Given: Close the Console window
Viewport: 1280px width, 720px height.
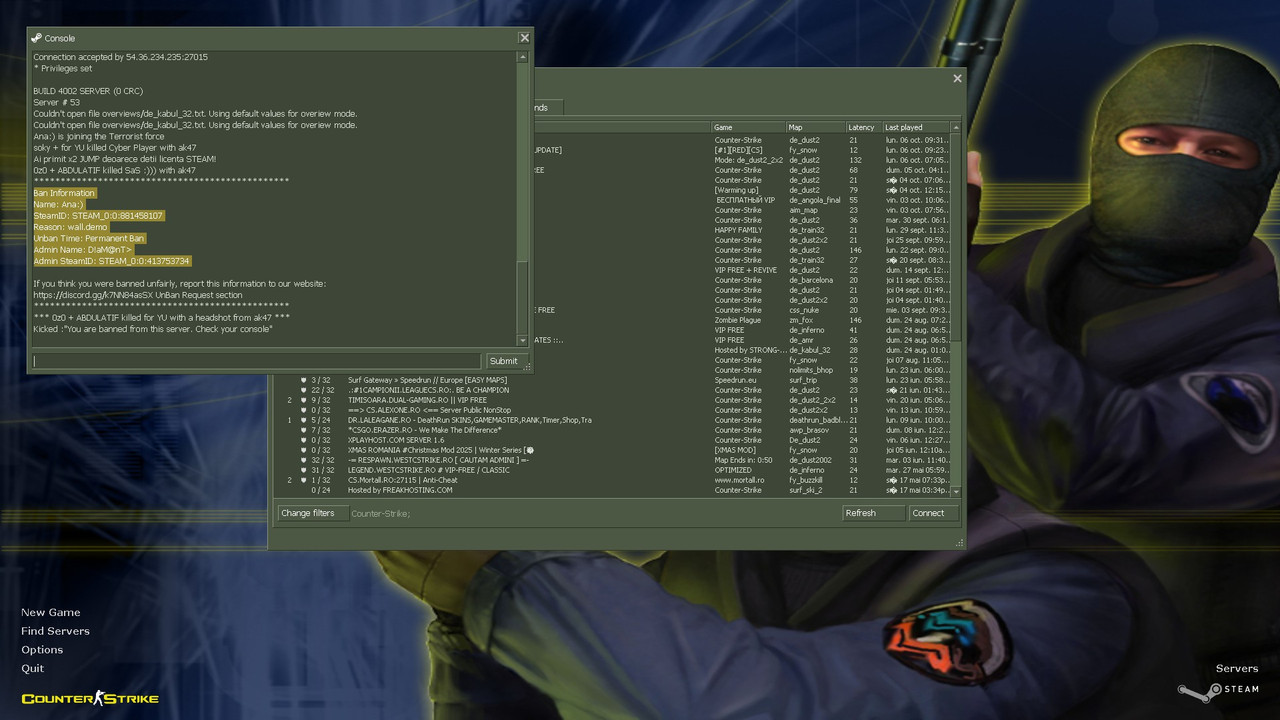Looking at the screenshot, I should click(x=524, y=38).
